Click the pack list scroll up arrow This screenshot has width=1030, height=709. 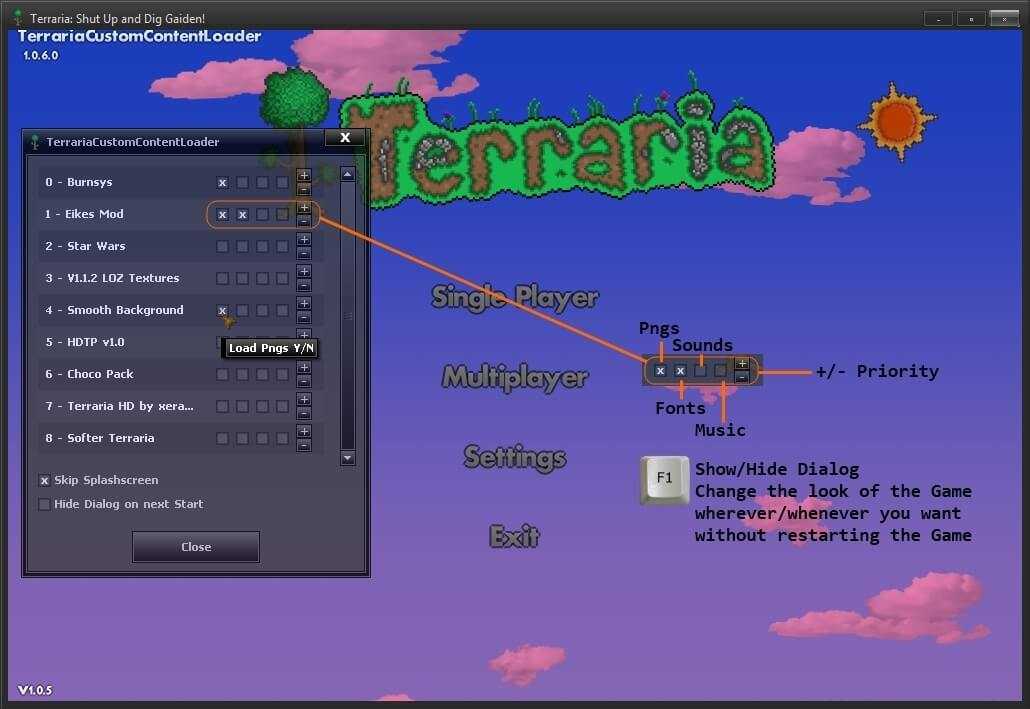coord(347,174)
